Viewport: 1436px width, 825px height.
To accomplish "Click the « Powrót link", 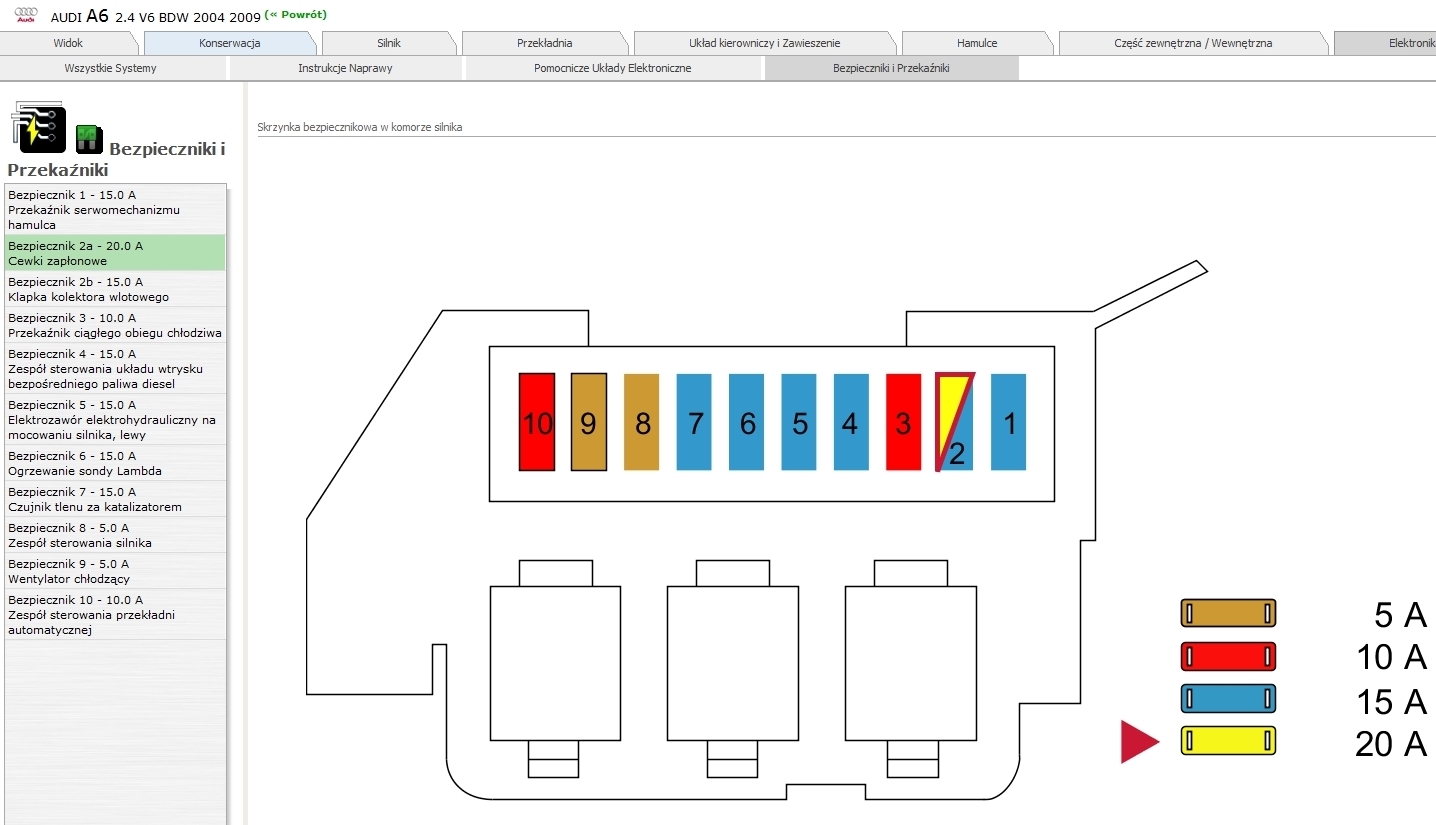I will coord(297,15).
